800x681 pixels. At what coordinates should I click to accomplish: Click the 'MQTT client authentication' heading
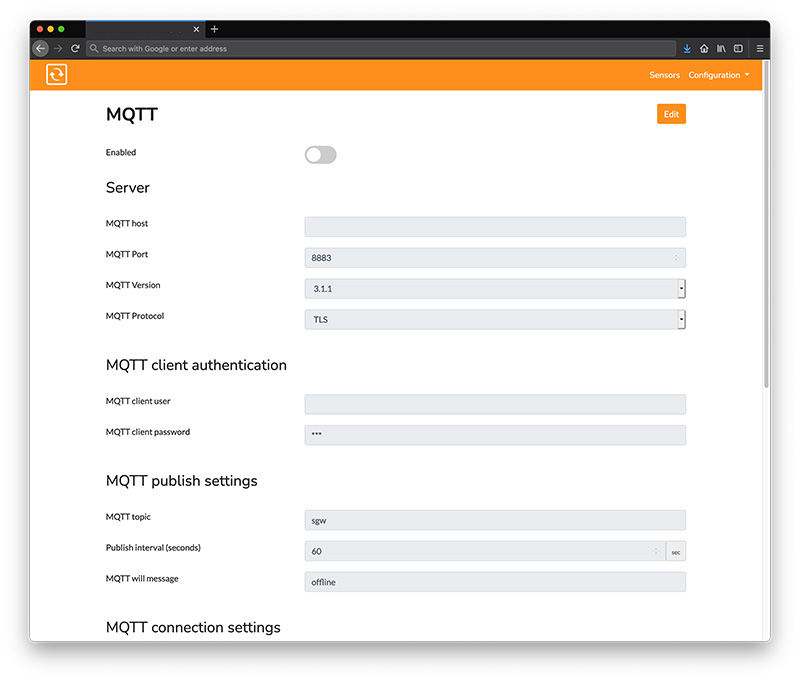196,365
